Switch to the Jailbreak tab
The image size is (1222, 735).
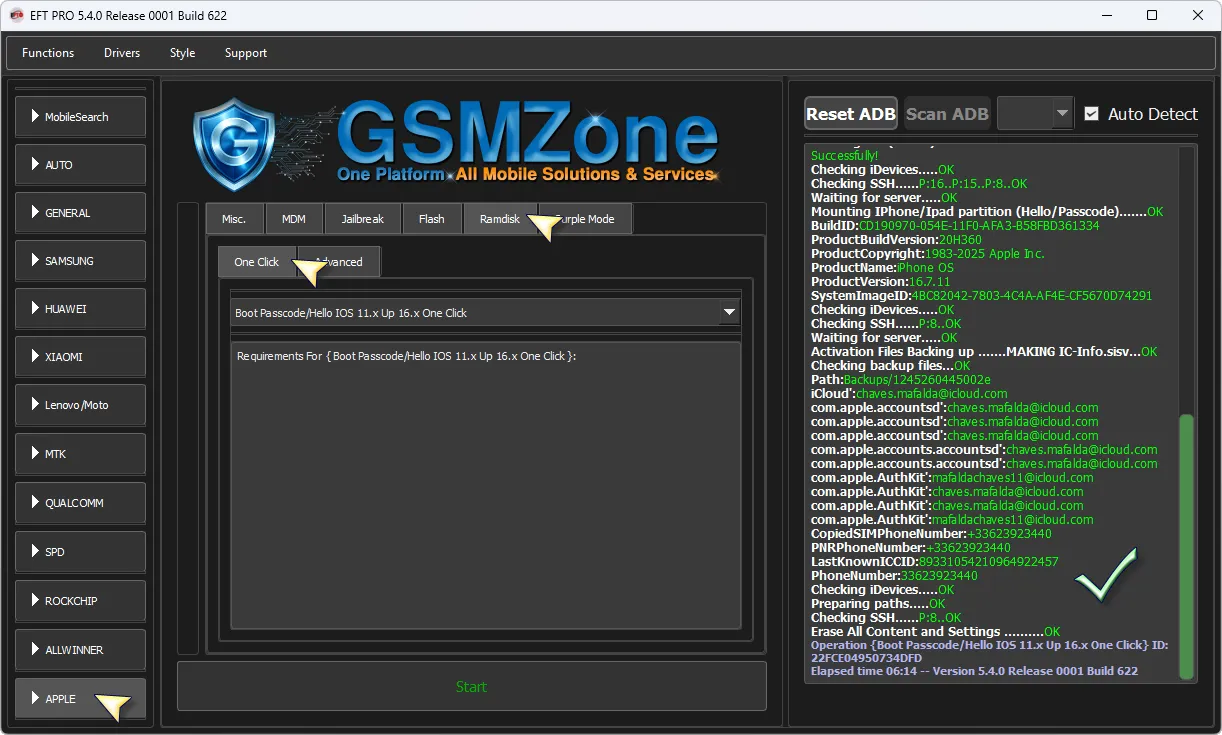[361, 219]
